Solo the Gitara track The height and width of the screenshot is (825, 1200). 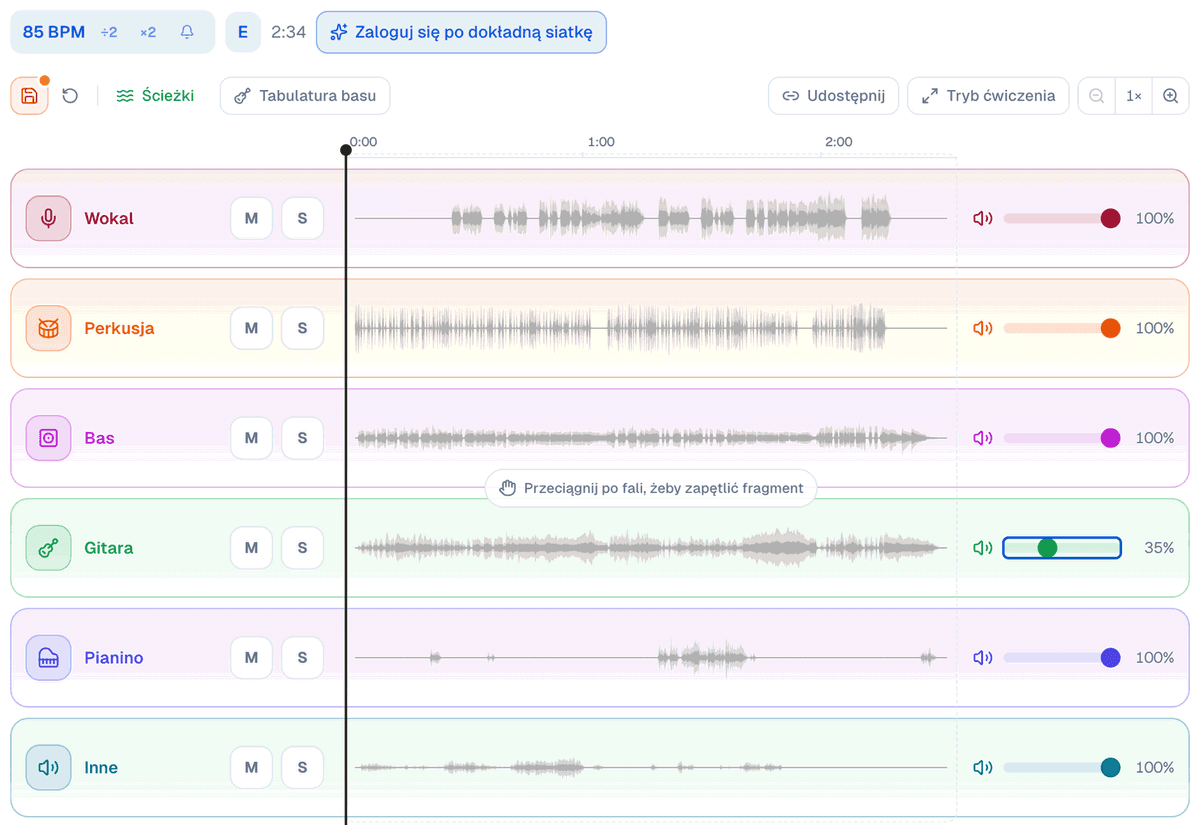point(302,548)
